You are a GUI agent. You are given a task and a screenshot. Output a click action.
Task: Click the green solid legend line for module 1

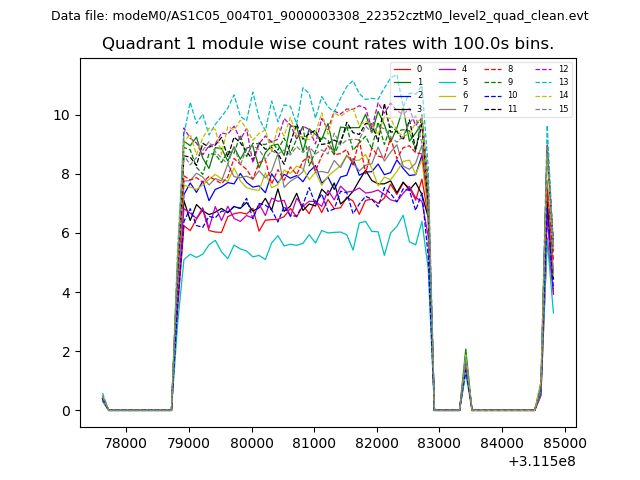tap(402, 82)
